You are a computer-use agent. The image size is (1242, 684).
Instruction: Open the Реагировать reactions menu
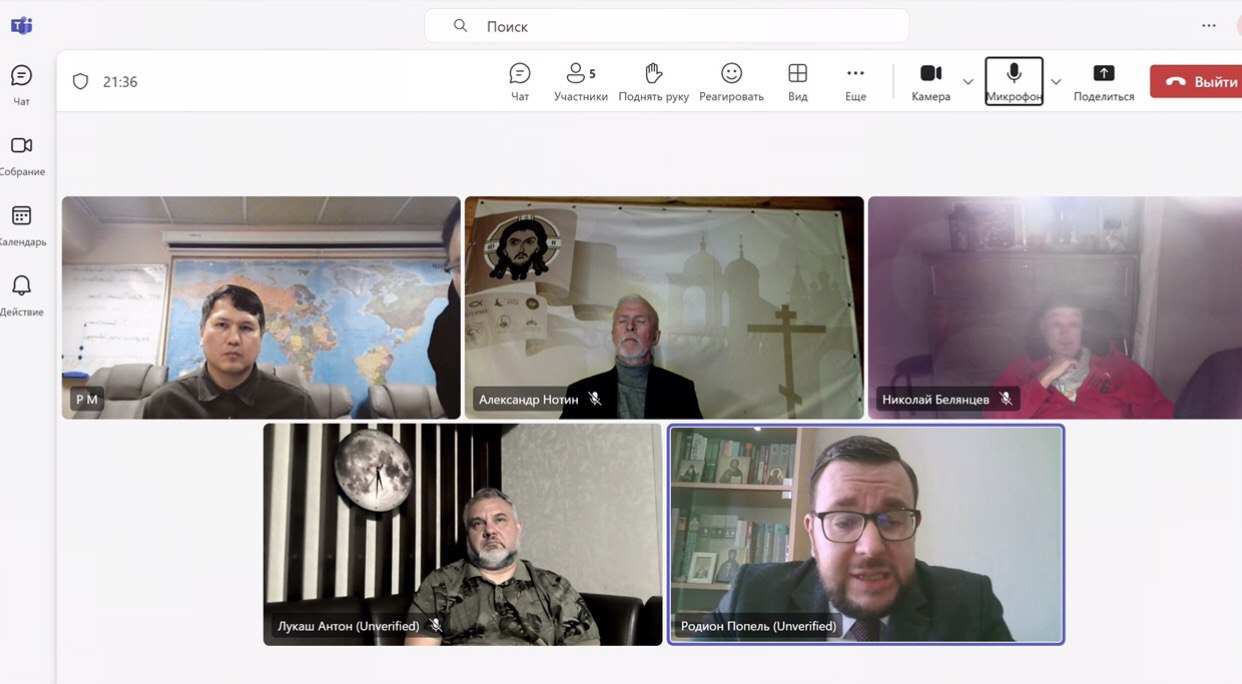pyautogui.click(x=731, y=82)
